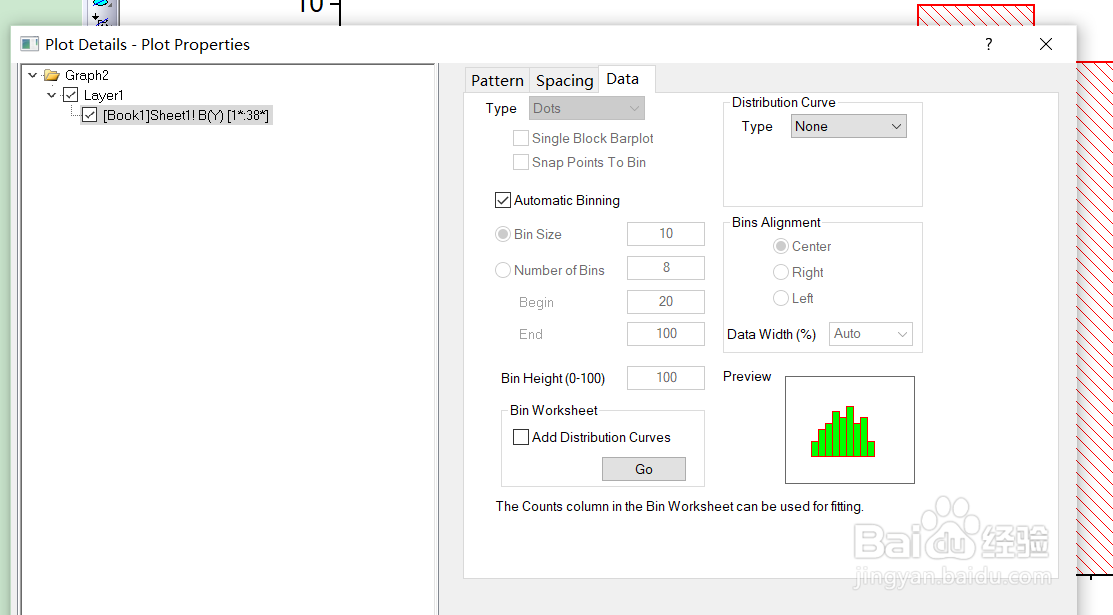Click the End value field
Viewport: 1113px width, 615px height.
[666, 334]
